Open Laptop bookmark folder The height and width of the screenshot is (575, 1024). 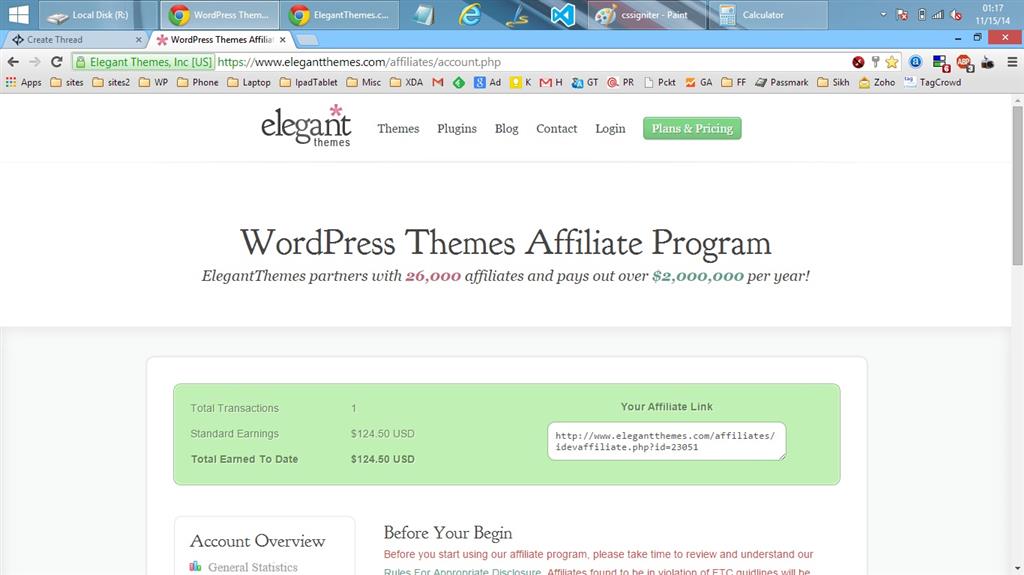point(249,82)
